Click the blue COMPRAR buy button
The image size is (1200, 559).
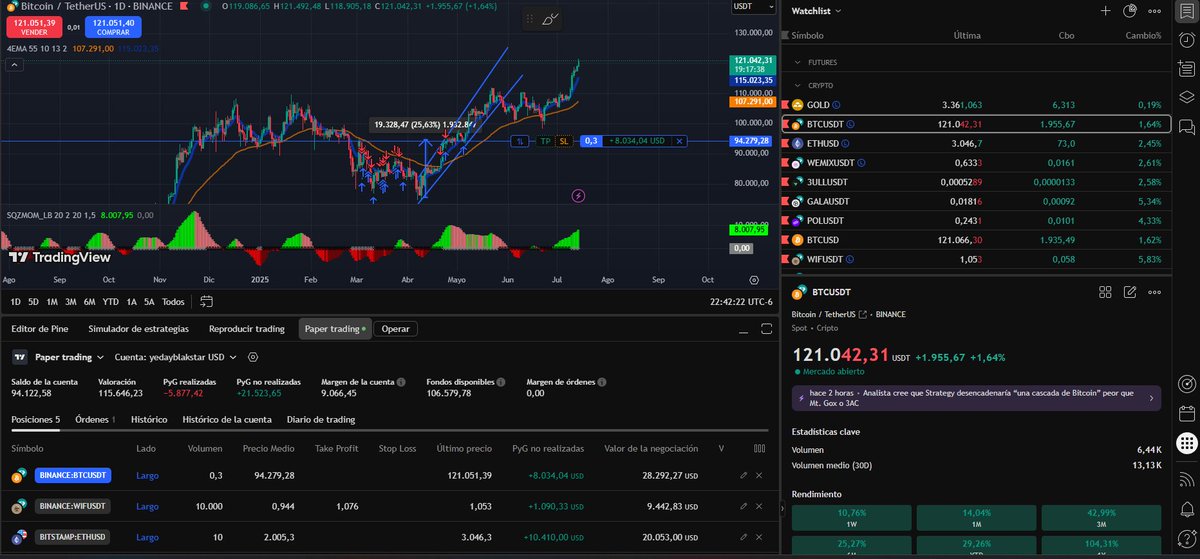[x=112, y=26]
